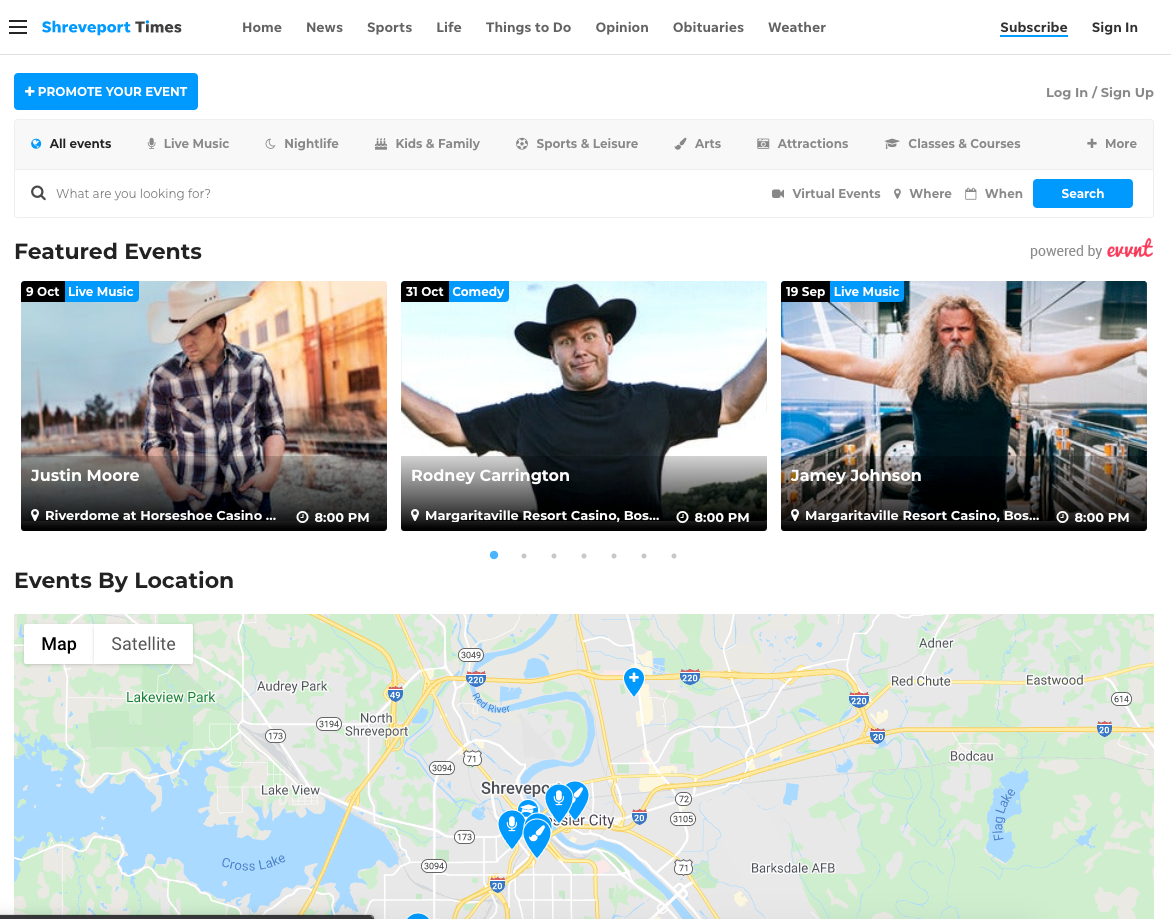Click the '9 Oct' date badge
Screen dimensions: 1171x919
(43, 291)
